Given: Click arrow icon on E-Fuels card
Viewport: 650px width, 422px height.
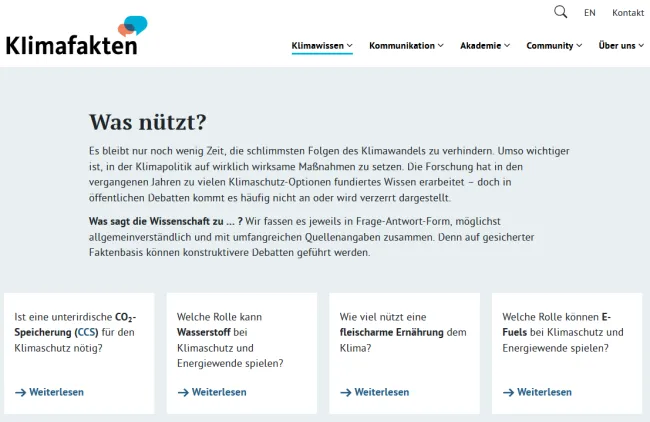Looking at the screenshot, I should (x=509, y=392).
